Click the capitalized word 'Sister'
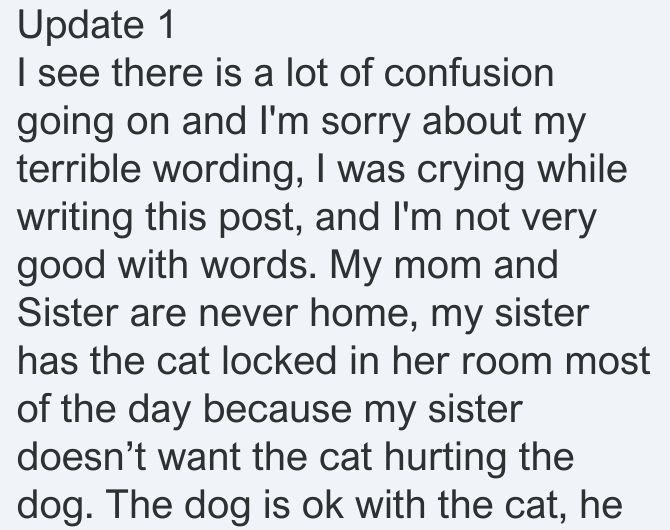 [x=68, y=313]
